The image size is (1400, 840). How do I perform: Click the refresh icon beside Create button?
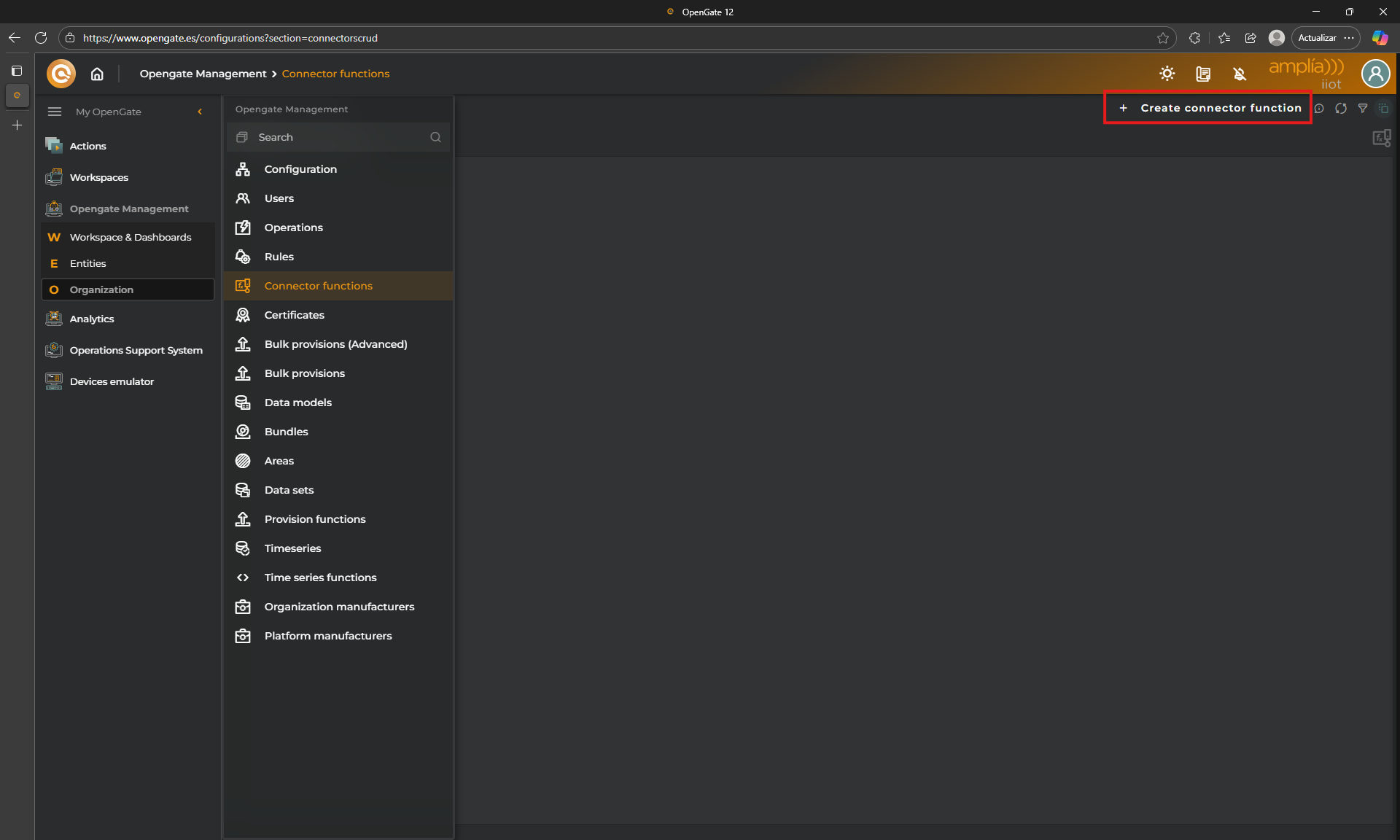[1340, 109]
